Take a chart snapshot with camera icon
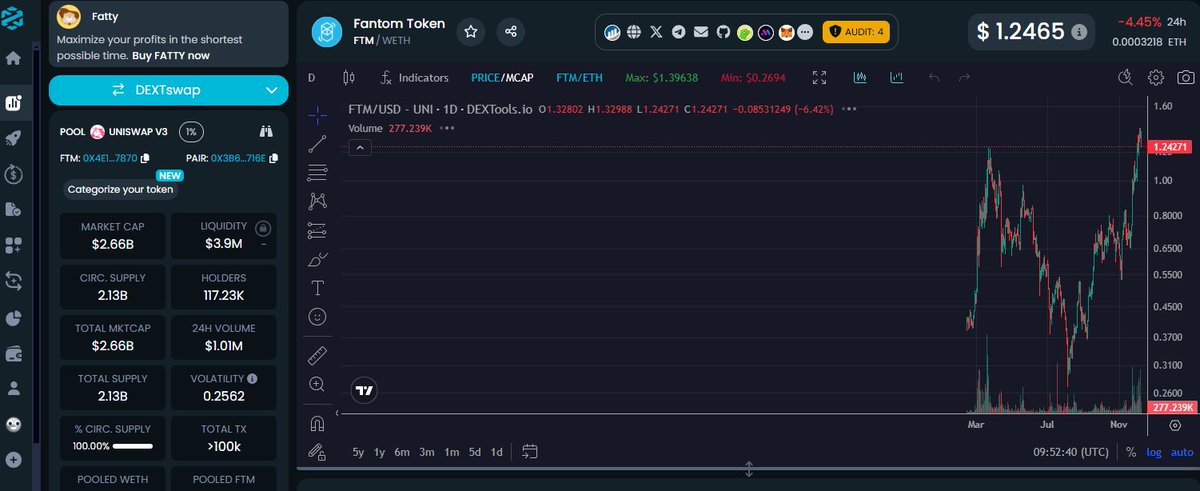The height and width of the screenshot is (491, 1200). point(1185,77)
